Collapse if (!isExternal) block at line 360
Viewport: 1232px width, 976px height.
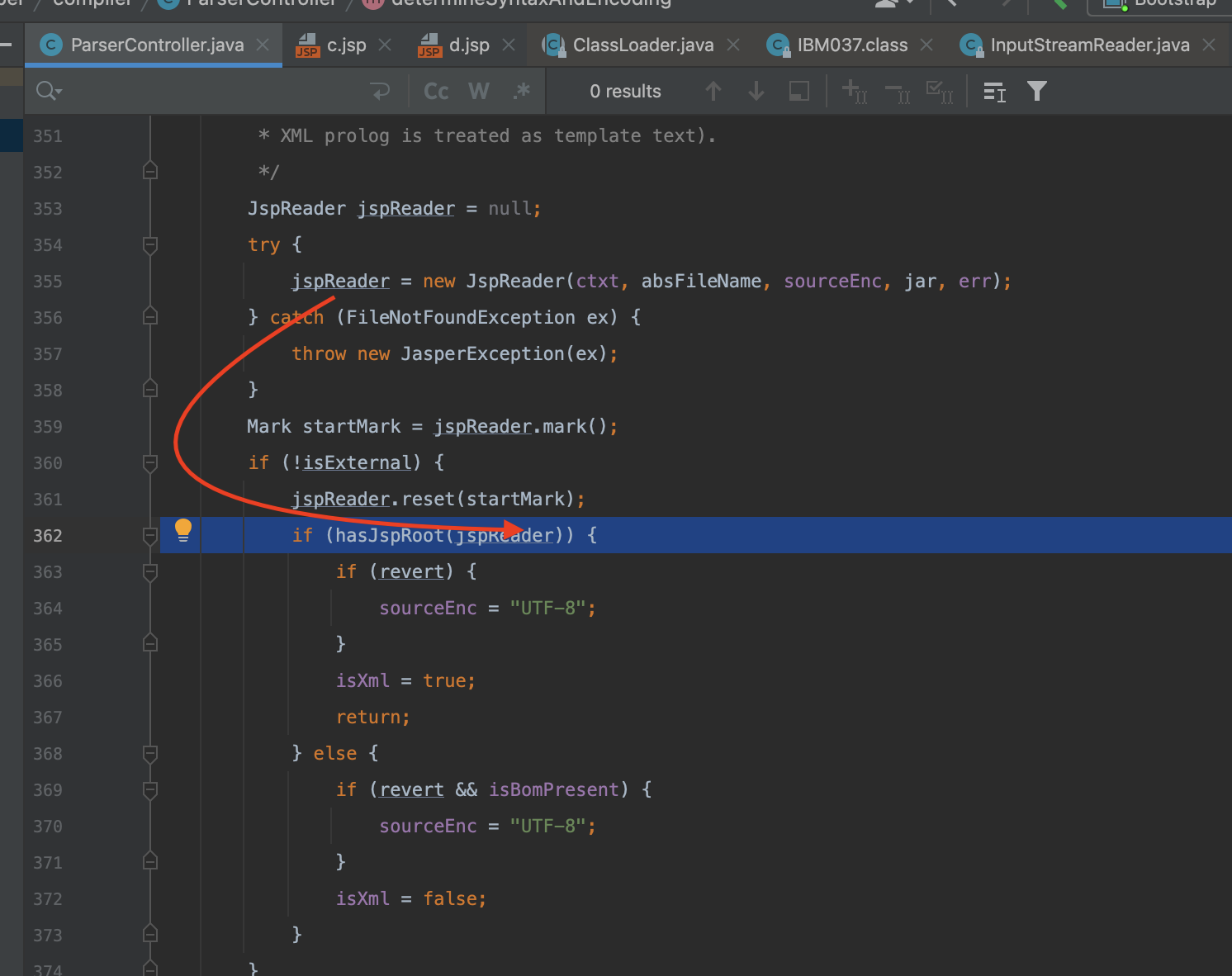click(x=150, y=462)
